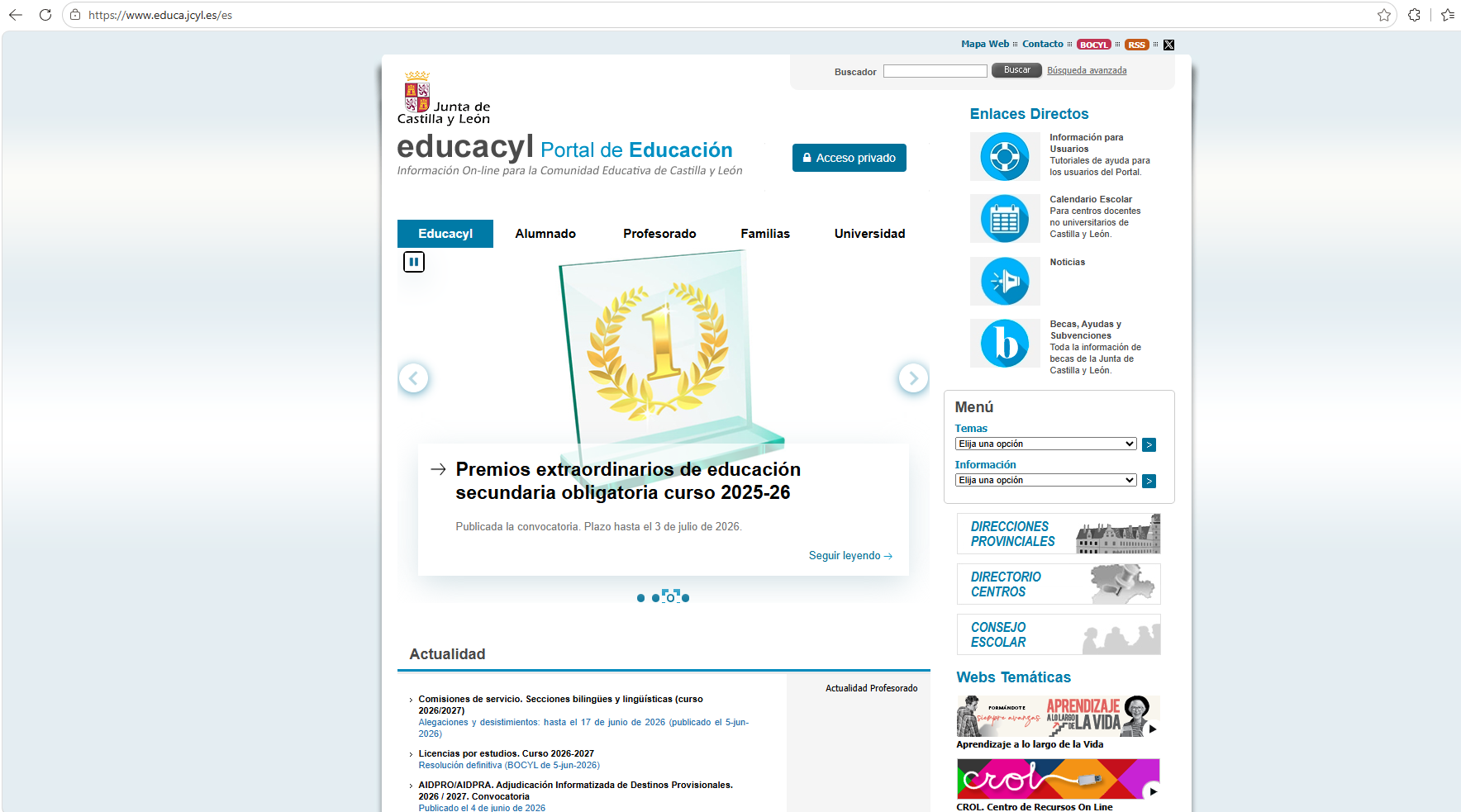The width and height of the screenshot is (1461, 812).
Task: Focus the Buscador search input field
Action: pos(935,71)
